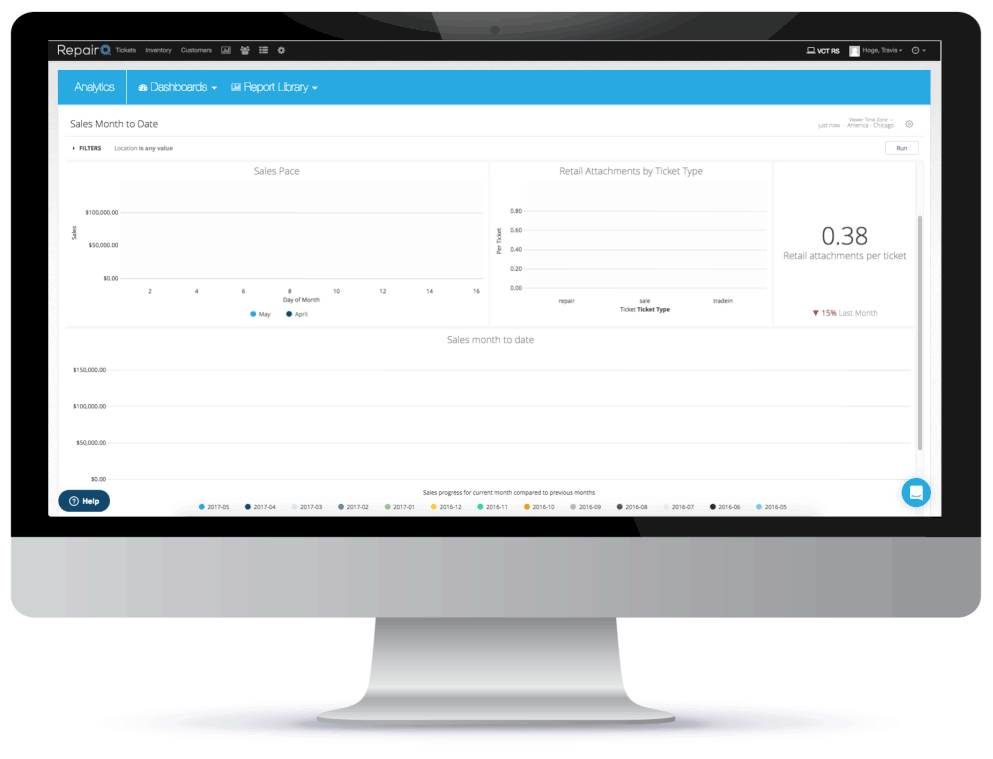Select the 2016-06 legend entry

coord(725,507)
